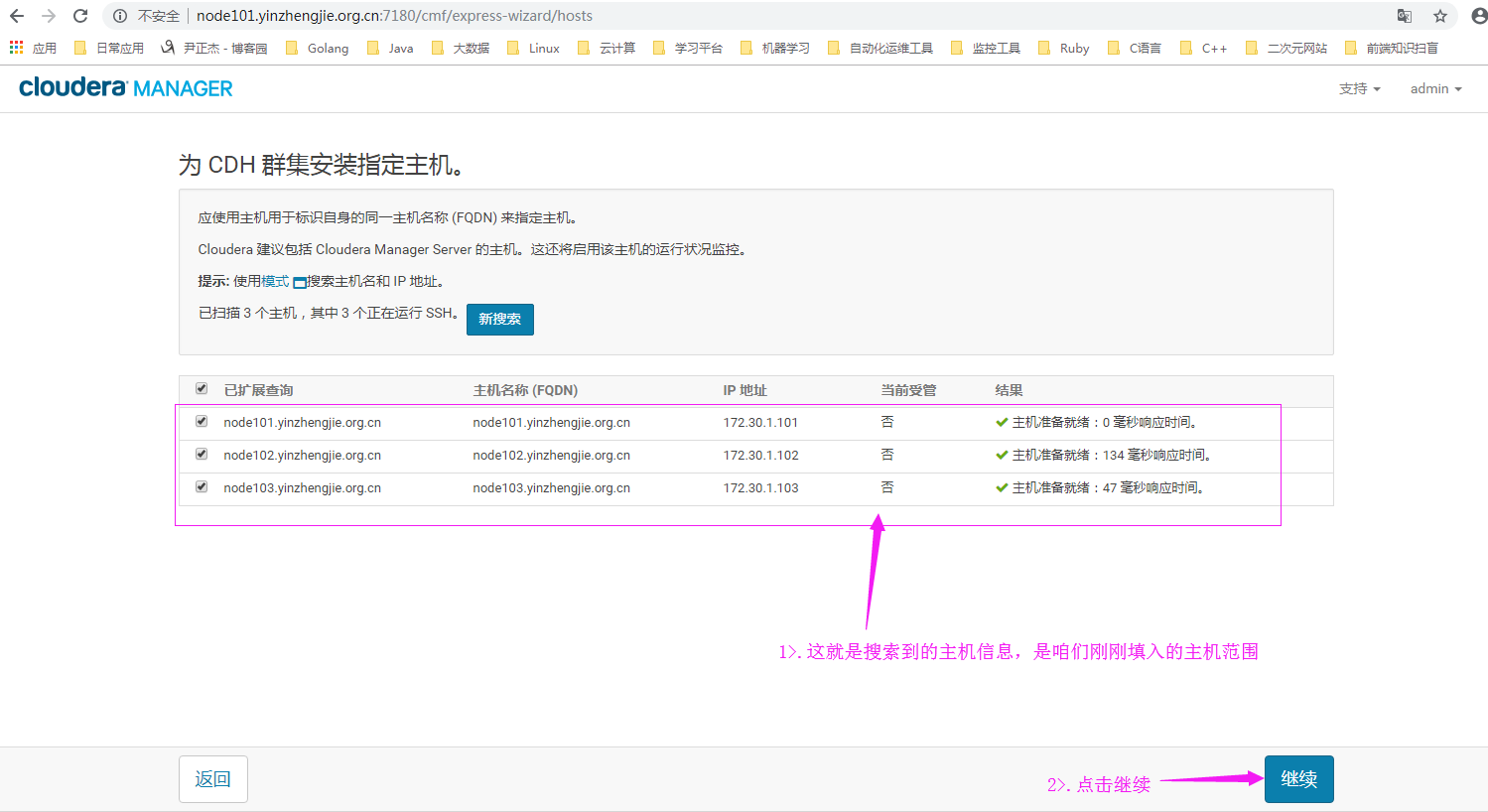Click the browser forward arrow
The image size is (1488, 812).
pos(49,16)
